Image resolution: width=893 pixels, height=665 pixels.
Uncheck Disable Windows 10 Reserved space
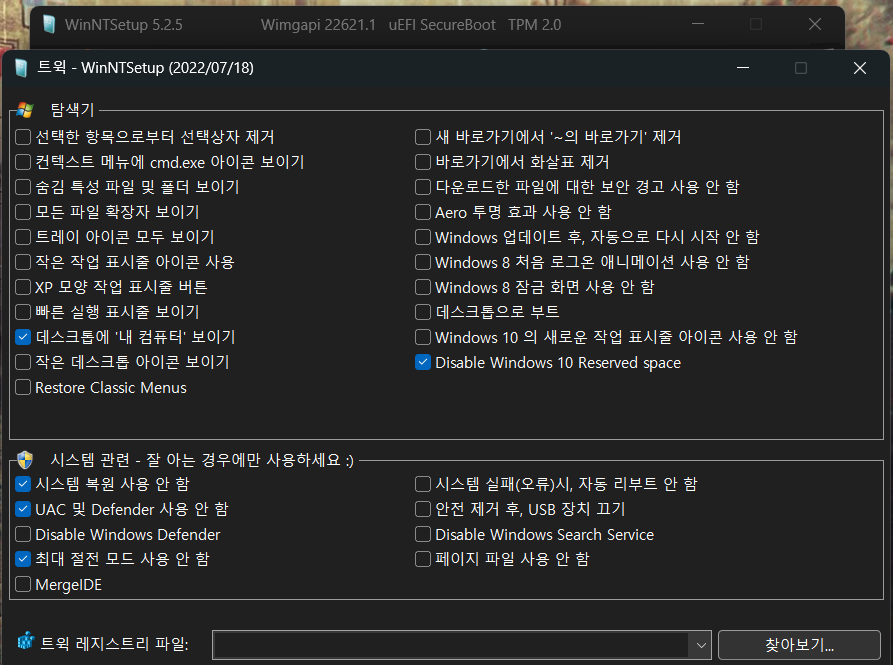click(x=423, y=363)
